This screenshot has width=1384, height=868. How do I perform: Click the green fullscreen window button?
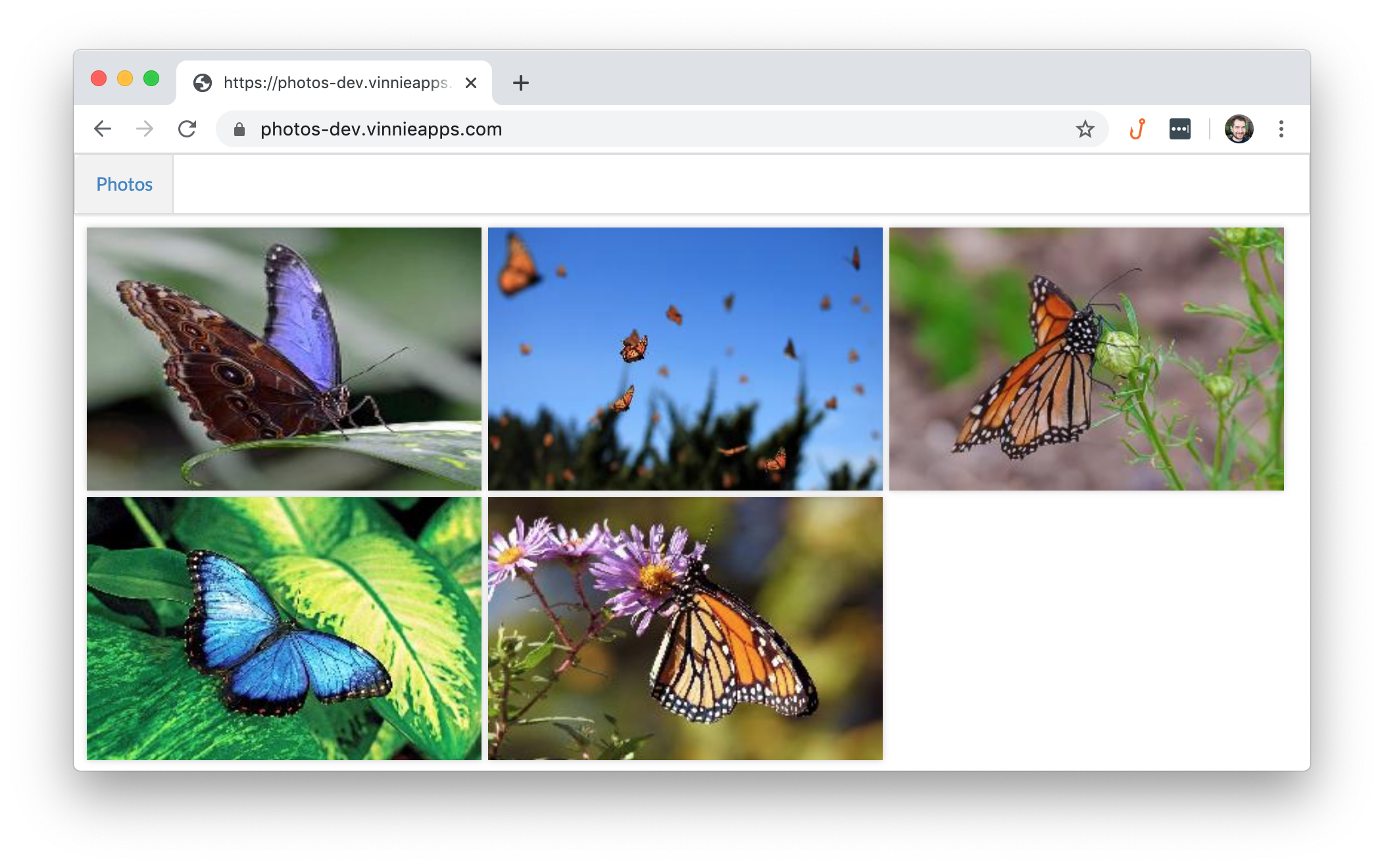pyautogui.click(x=151, y=79)
